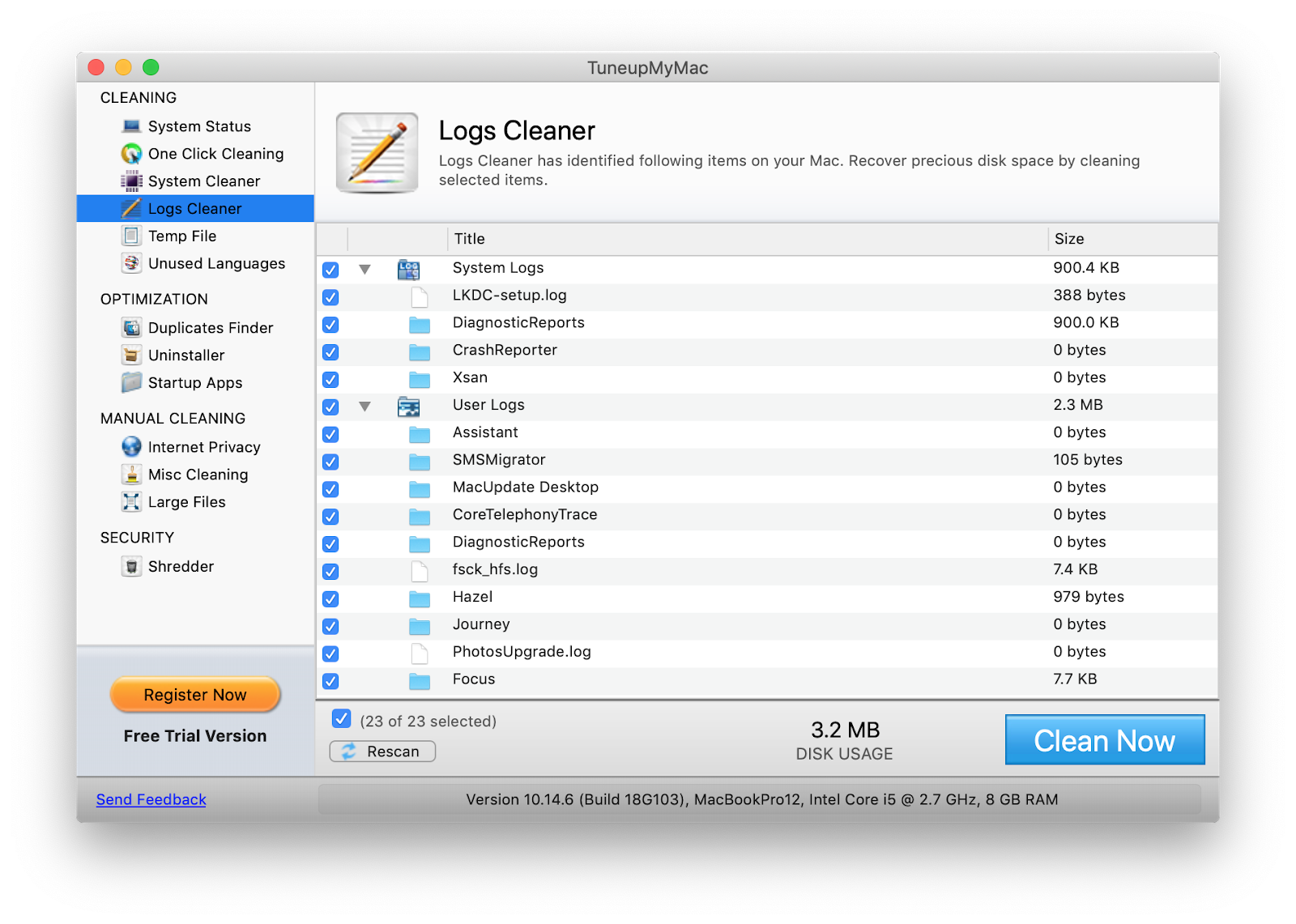Select the One Click Cleaning icon
This screenshot has width=1296, height=924.
[131, 154]
